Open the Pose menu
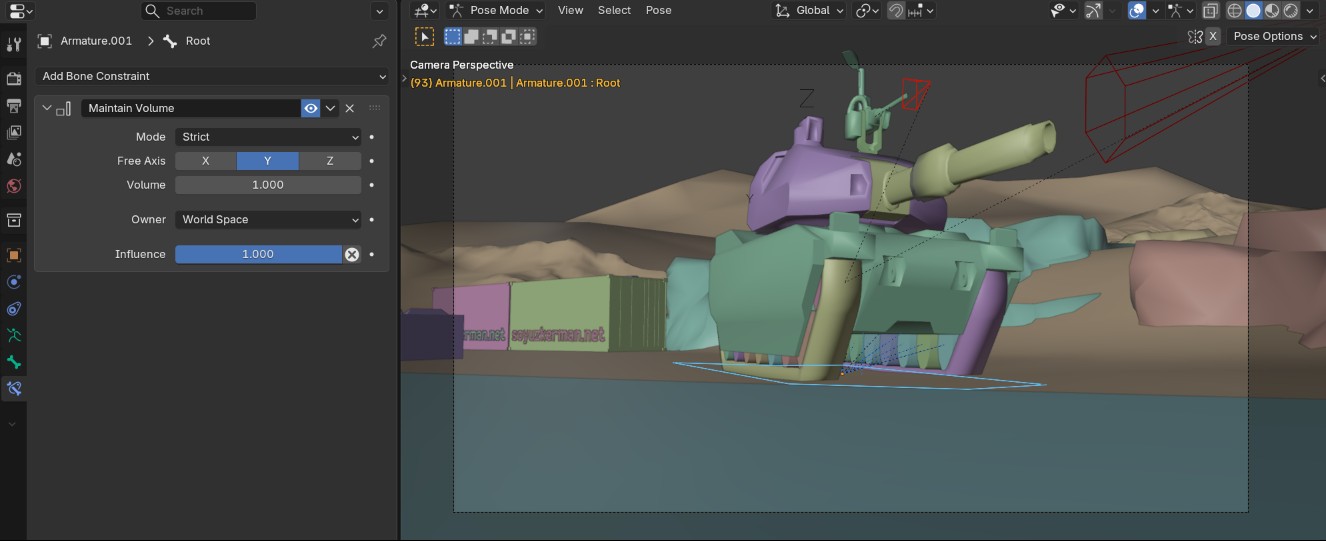 659,10
